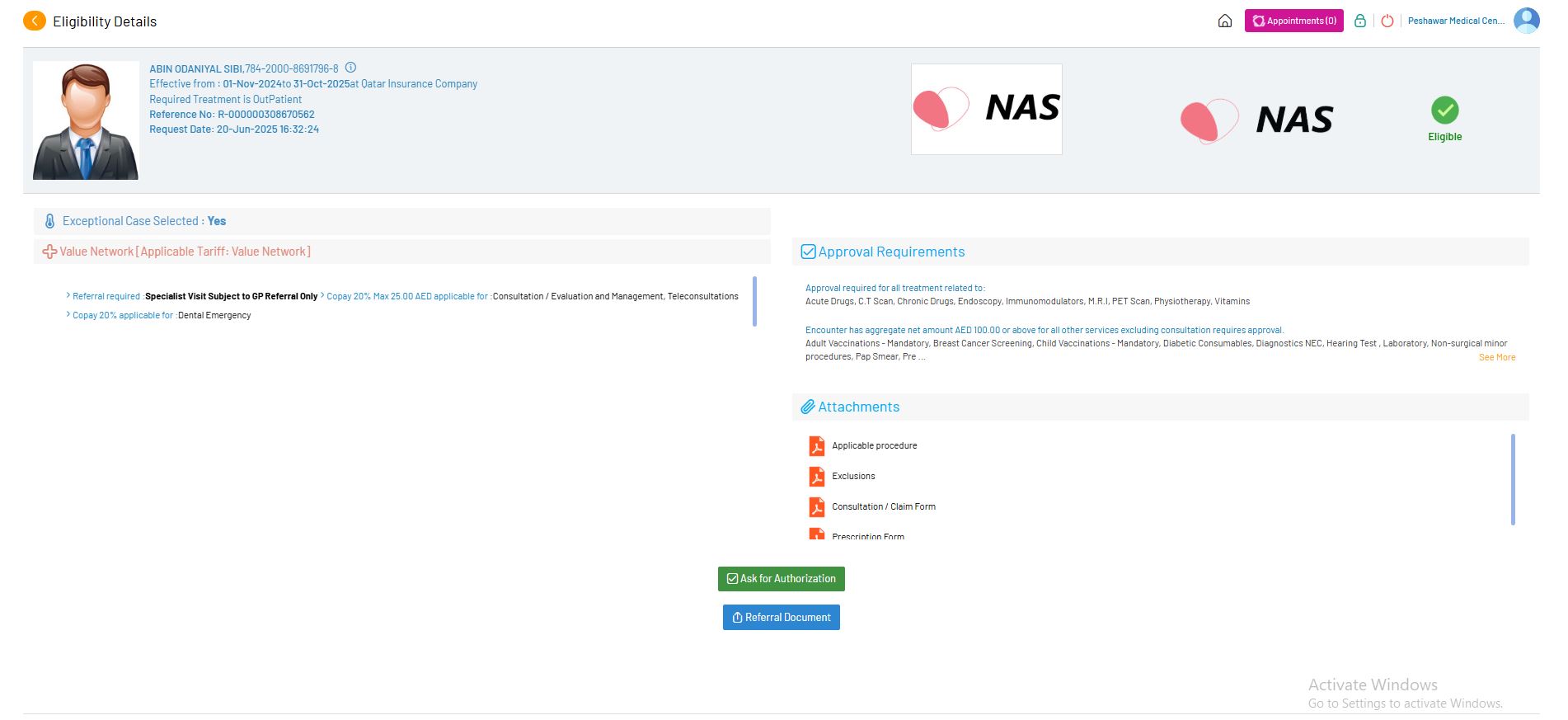Click the info icon beside patient ID
Viewport: 1568px width, 720px height.
350,68
